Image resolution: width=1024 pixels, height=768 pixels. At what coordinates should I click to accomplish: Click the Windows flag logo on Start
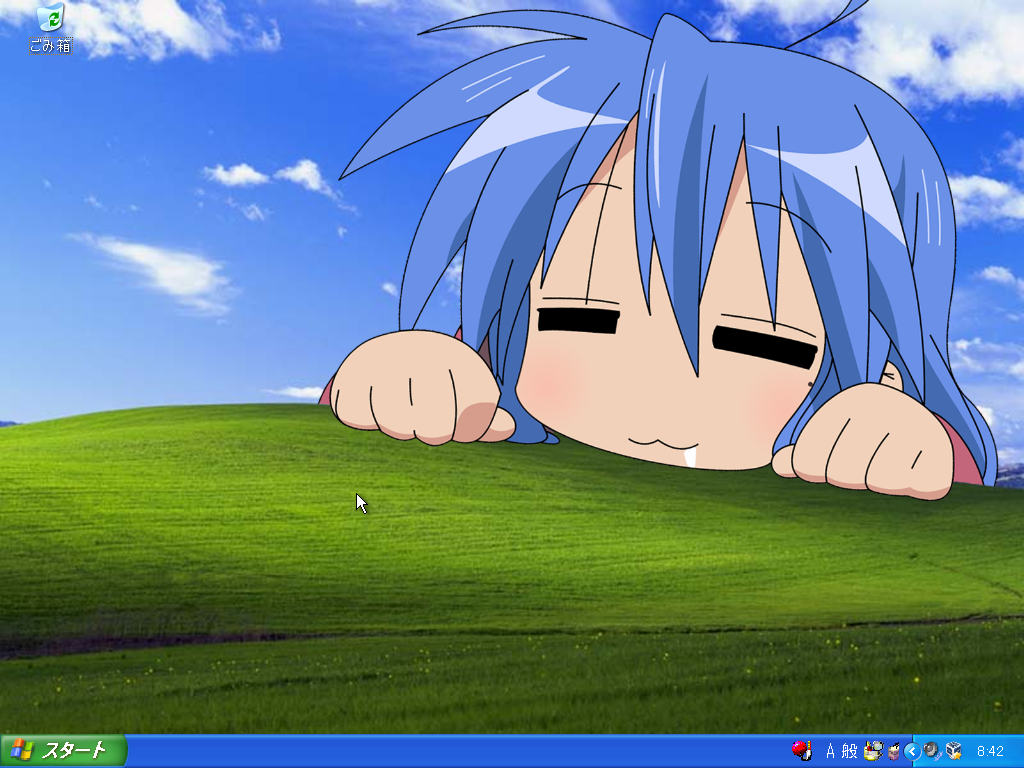pyautogui.click(x=21, y=750)
